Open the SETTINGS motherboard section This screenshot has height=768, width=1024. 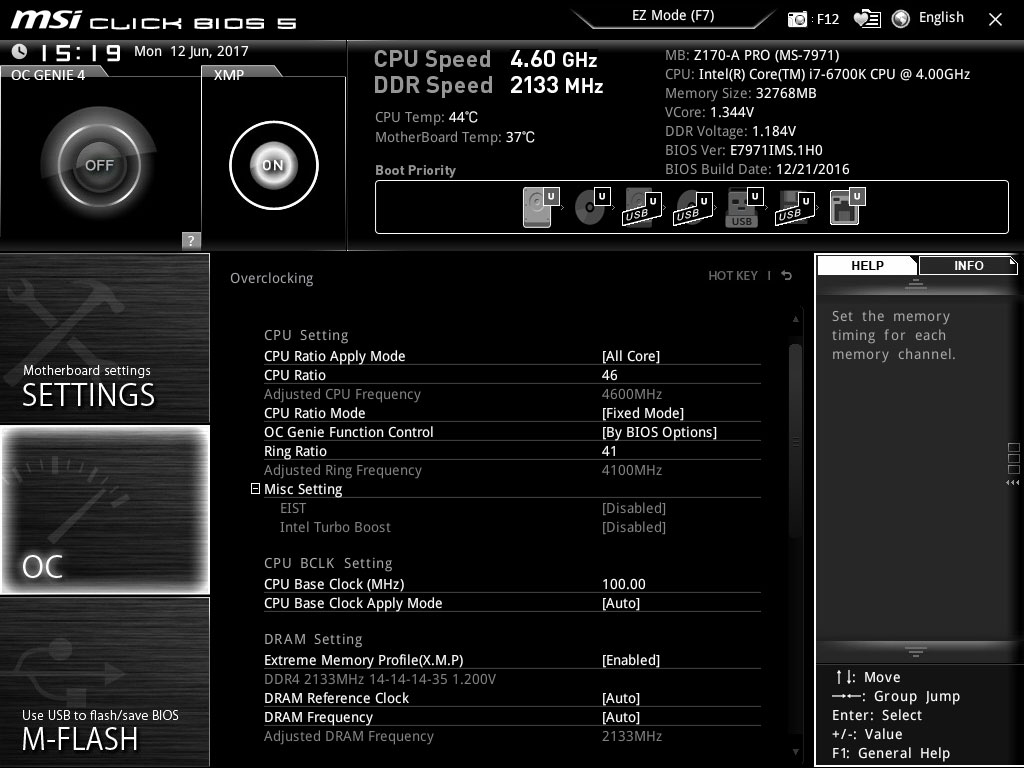(104, 338)
